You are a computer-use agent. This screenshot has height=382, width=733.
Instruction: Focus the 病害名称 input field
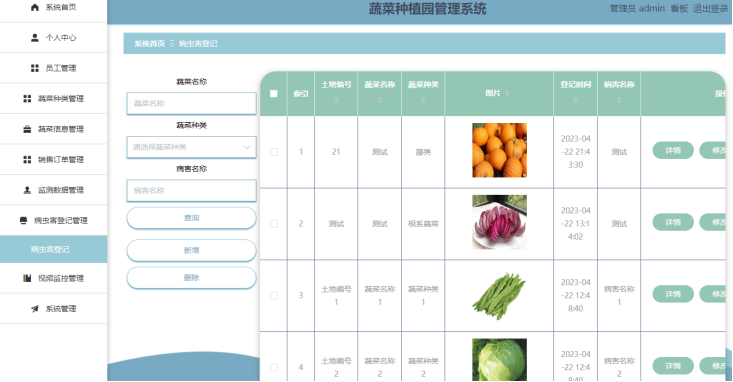(x=191, y=191)
